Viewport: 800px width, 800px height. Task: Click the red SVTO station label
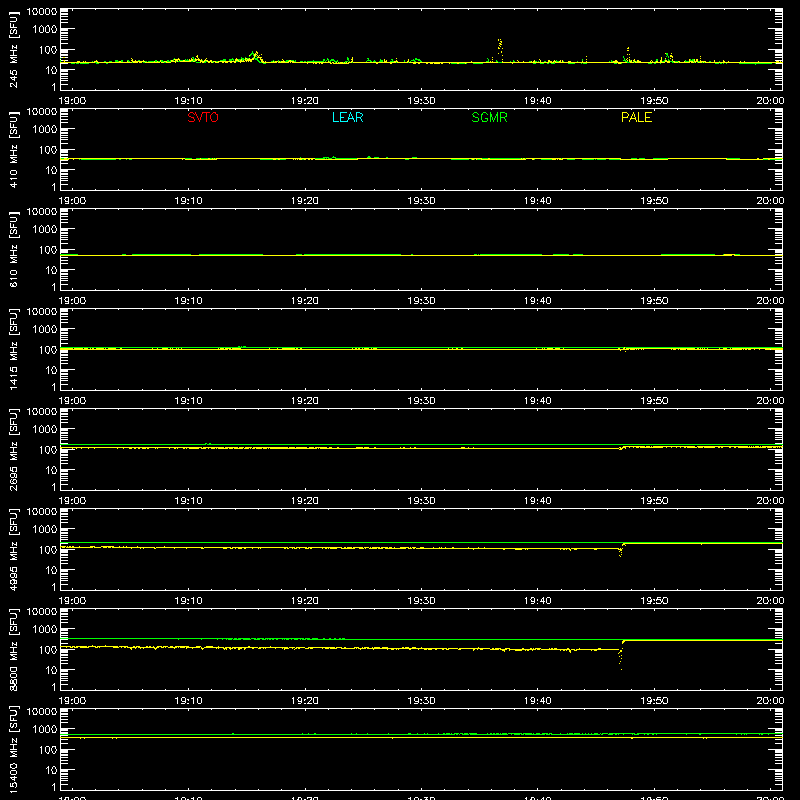[203, 117]
